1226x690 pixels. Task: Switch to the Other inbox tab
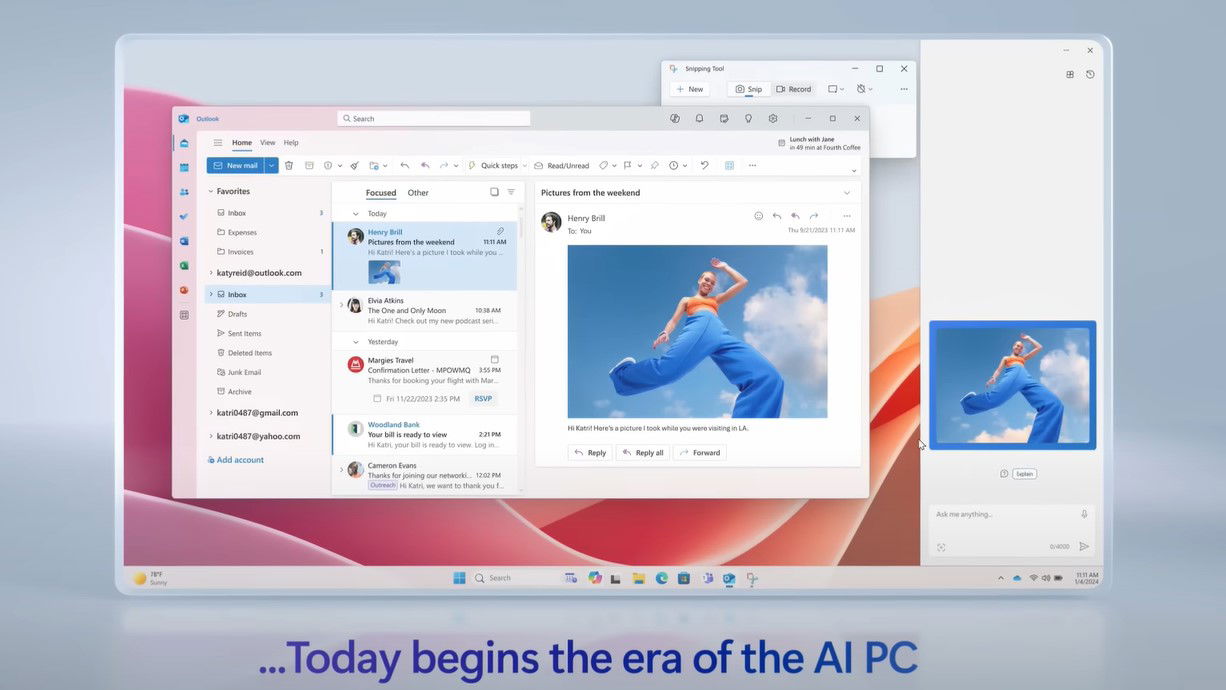point(418,193)
